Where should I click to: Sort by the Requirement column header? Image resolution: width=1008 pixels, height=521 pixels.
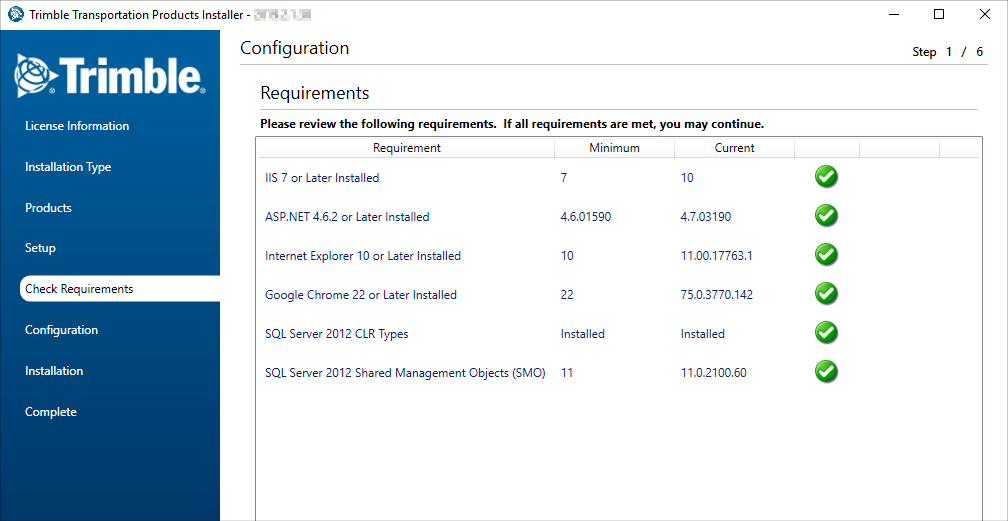406,148
